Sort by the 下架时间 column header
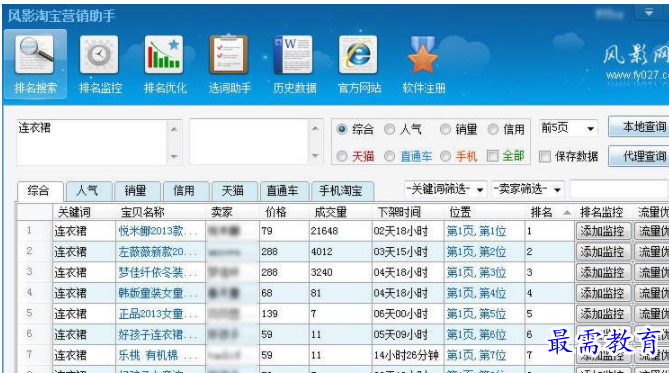669x373 pixels. 399,212
